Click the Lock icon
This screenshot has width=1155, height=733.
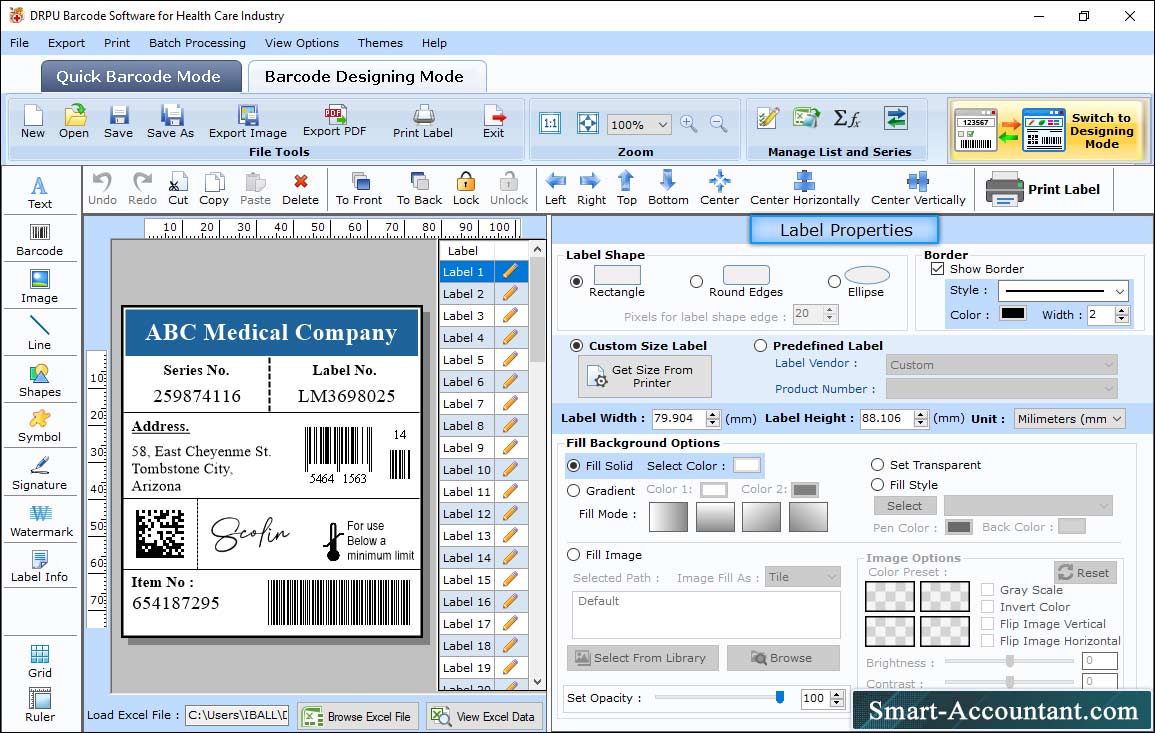click(466, 189)
